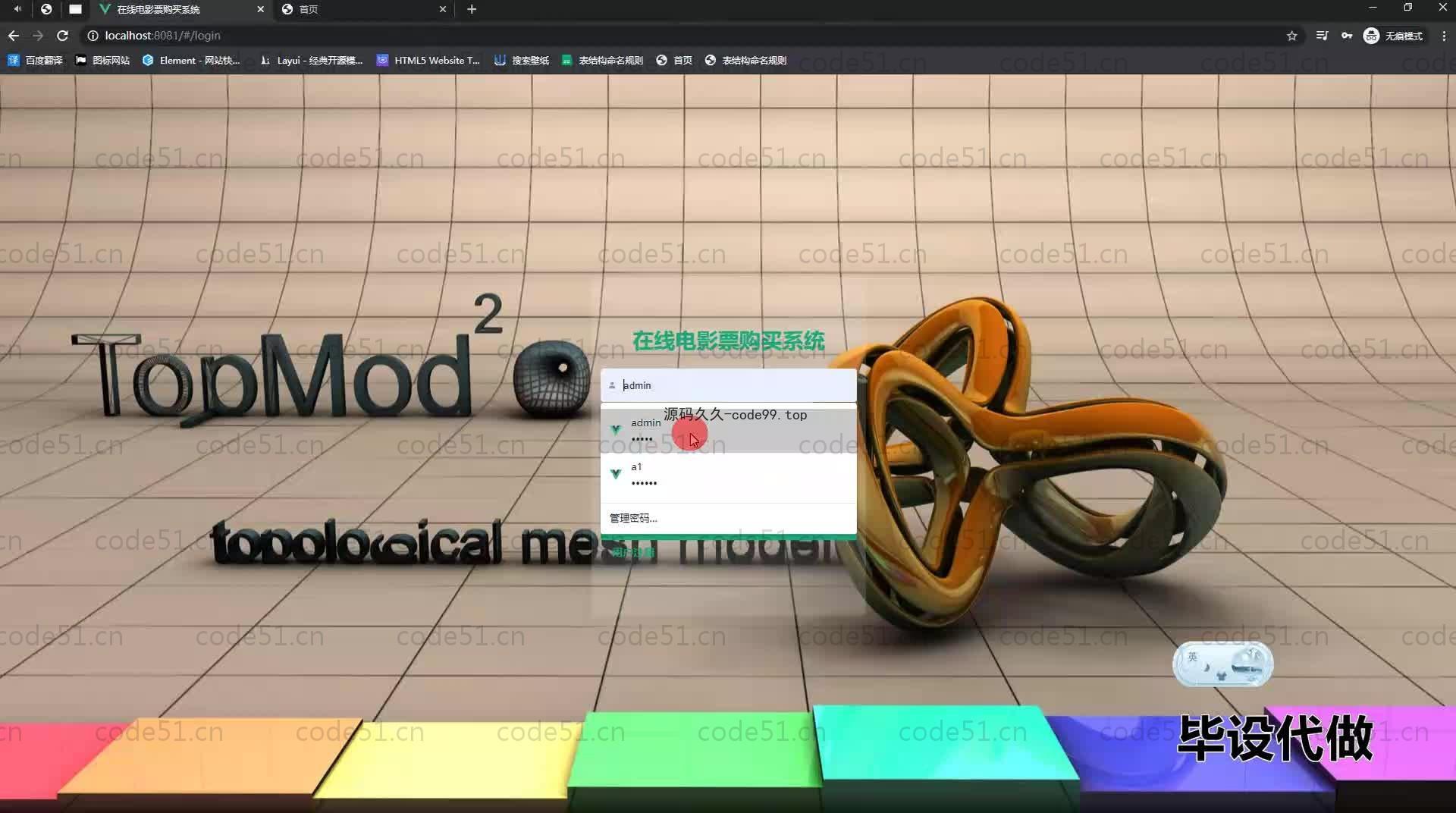
Task: Click the 无痕模式 incognito profile button
Action: pyautogui.click(x=1394, y=36)
